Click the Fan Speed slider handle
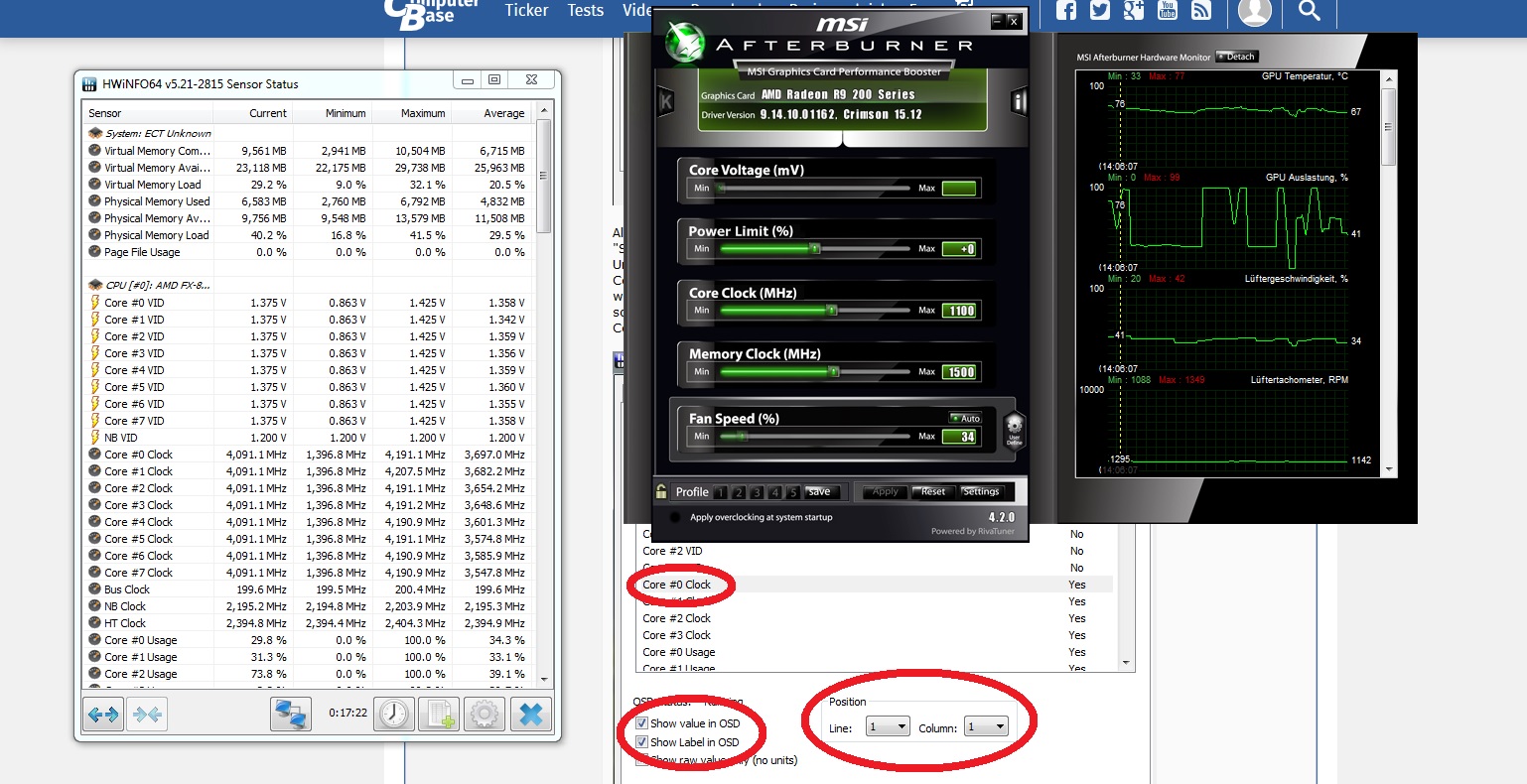Image resolution: width=1527 pixels, height=784 pixels. click(x=743, y=437)
